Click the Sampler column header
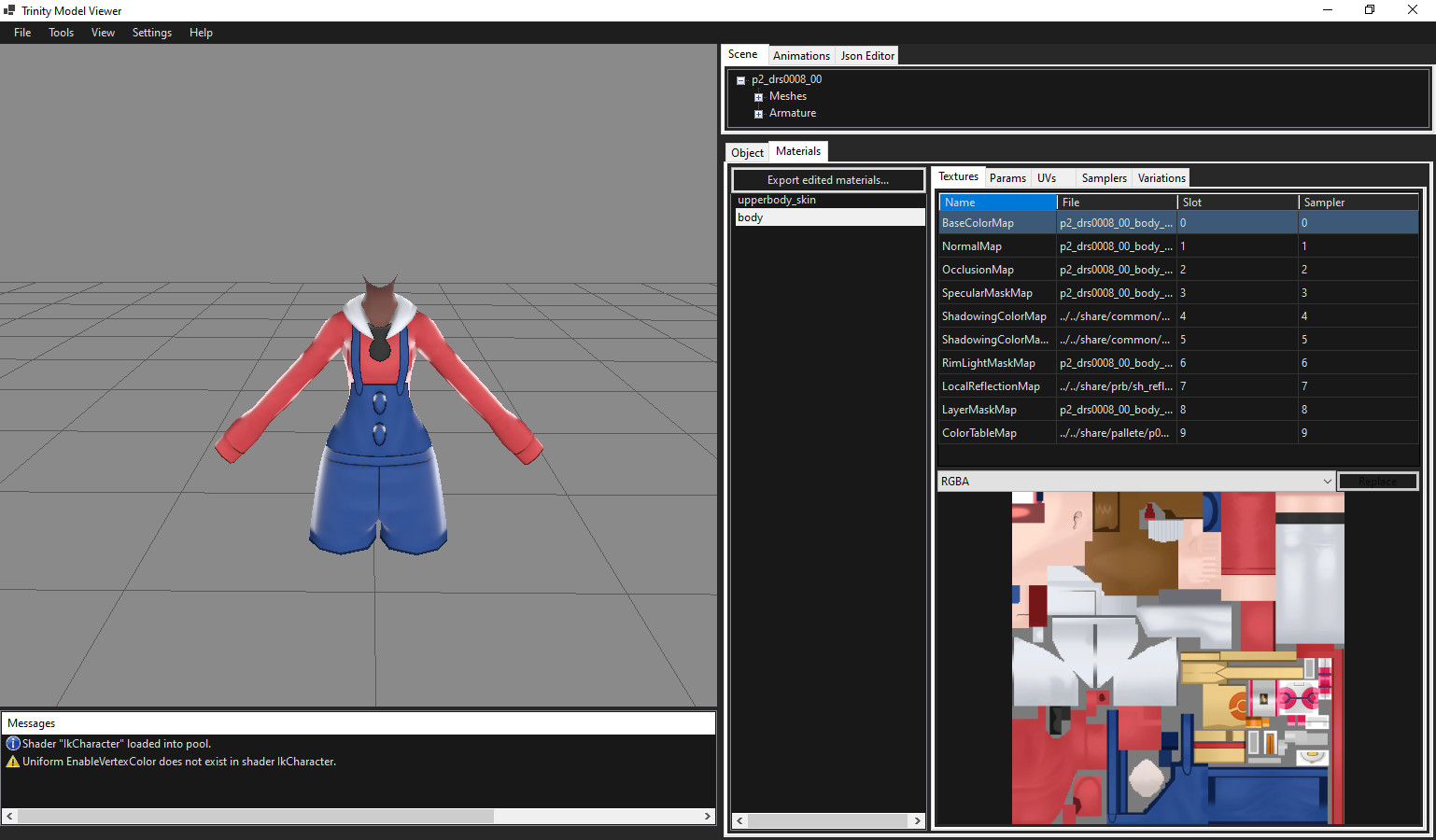Viewport: 1436px width, 840px height. [x=1359, y=203]
